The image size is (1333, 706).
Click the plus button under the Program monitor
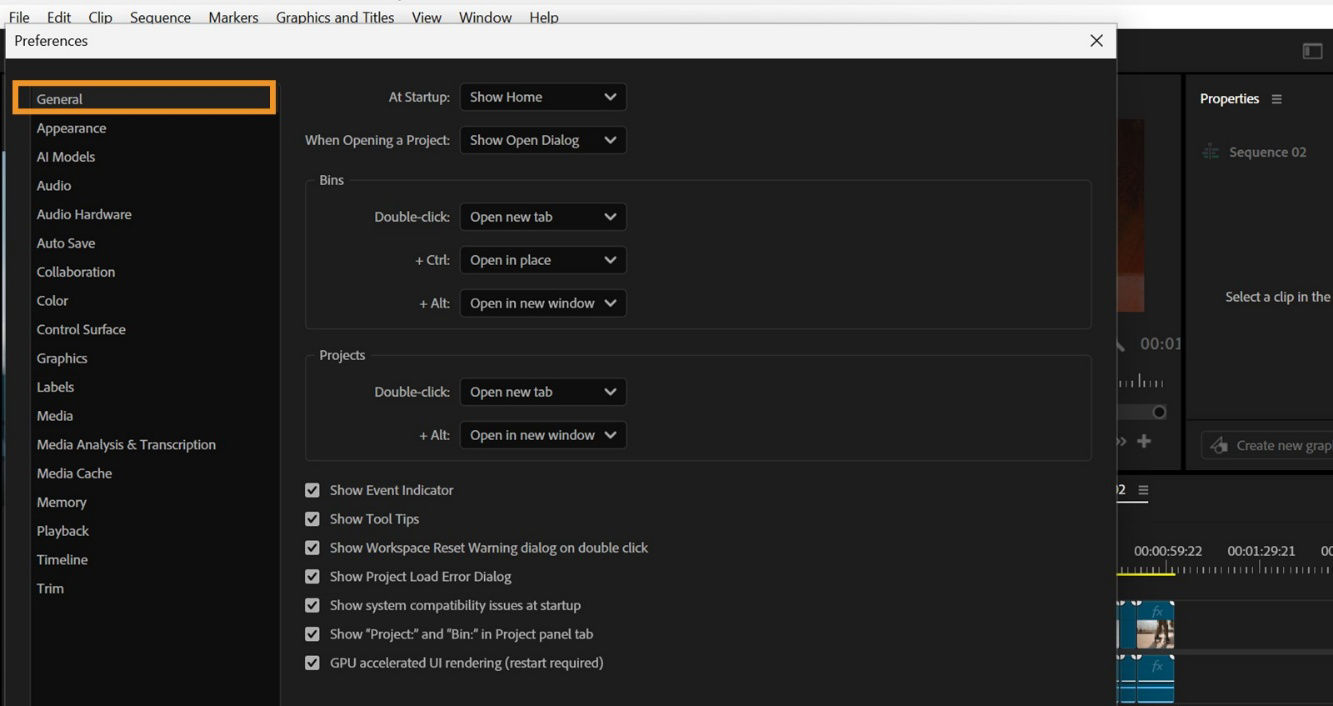[x=1144, y=440]
